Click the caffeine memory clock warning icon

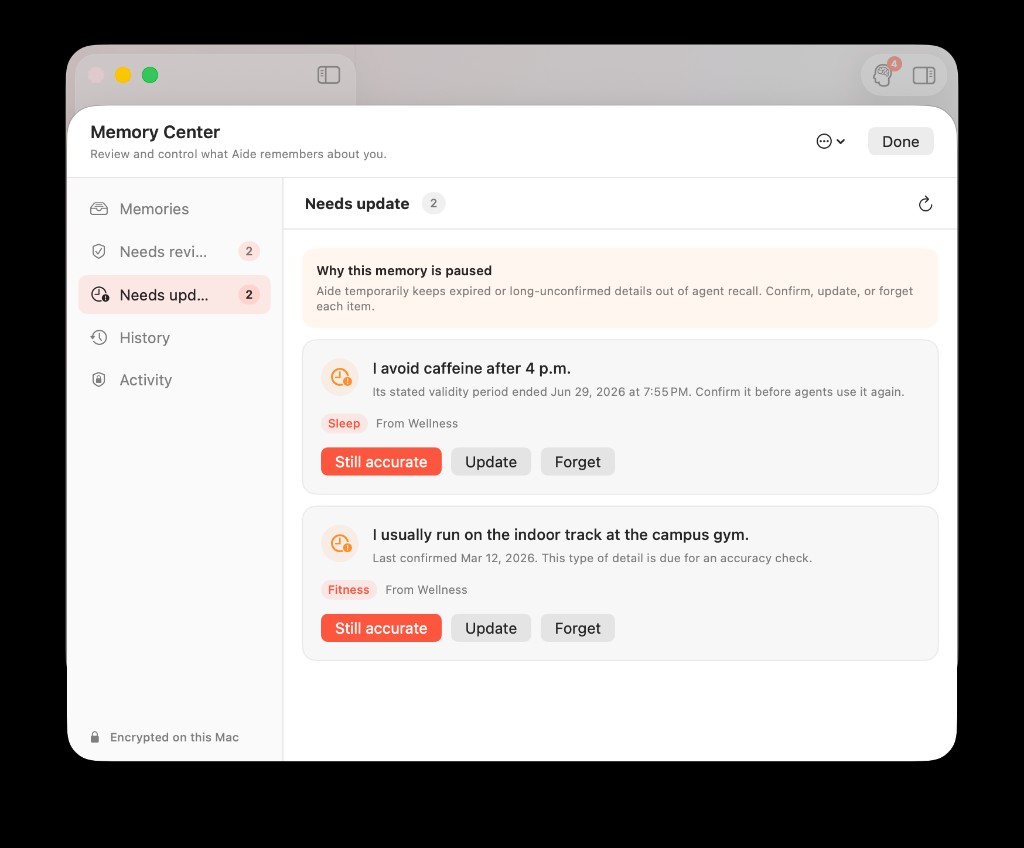(340, 377)
